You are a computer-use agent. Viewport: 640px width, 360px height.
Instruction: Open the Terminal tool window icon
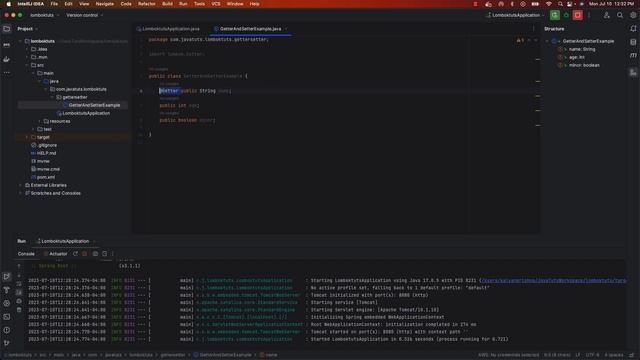[x=7, y=317]
